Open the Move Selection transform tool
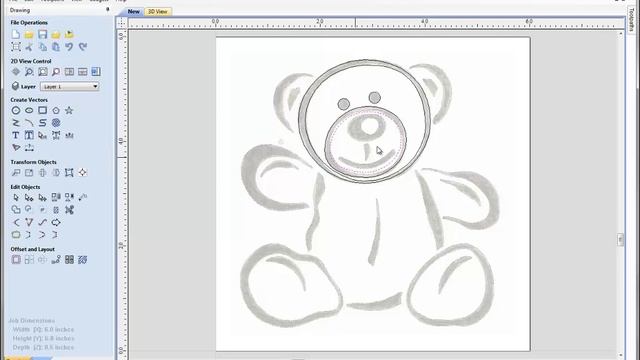640x360 pixels. pyautogui.click(x=16, y=172)
